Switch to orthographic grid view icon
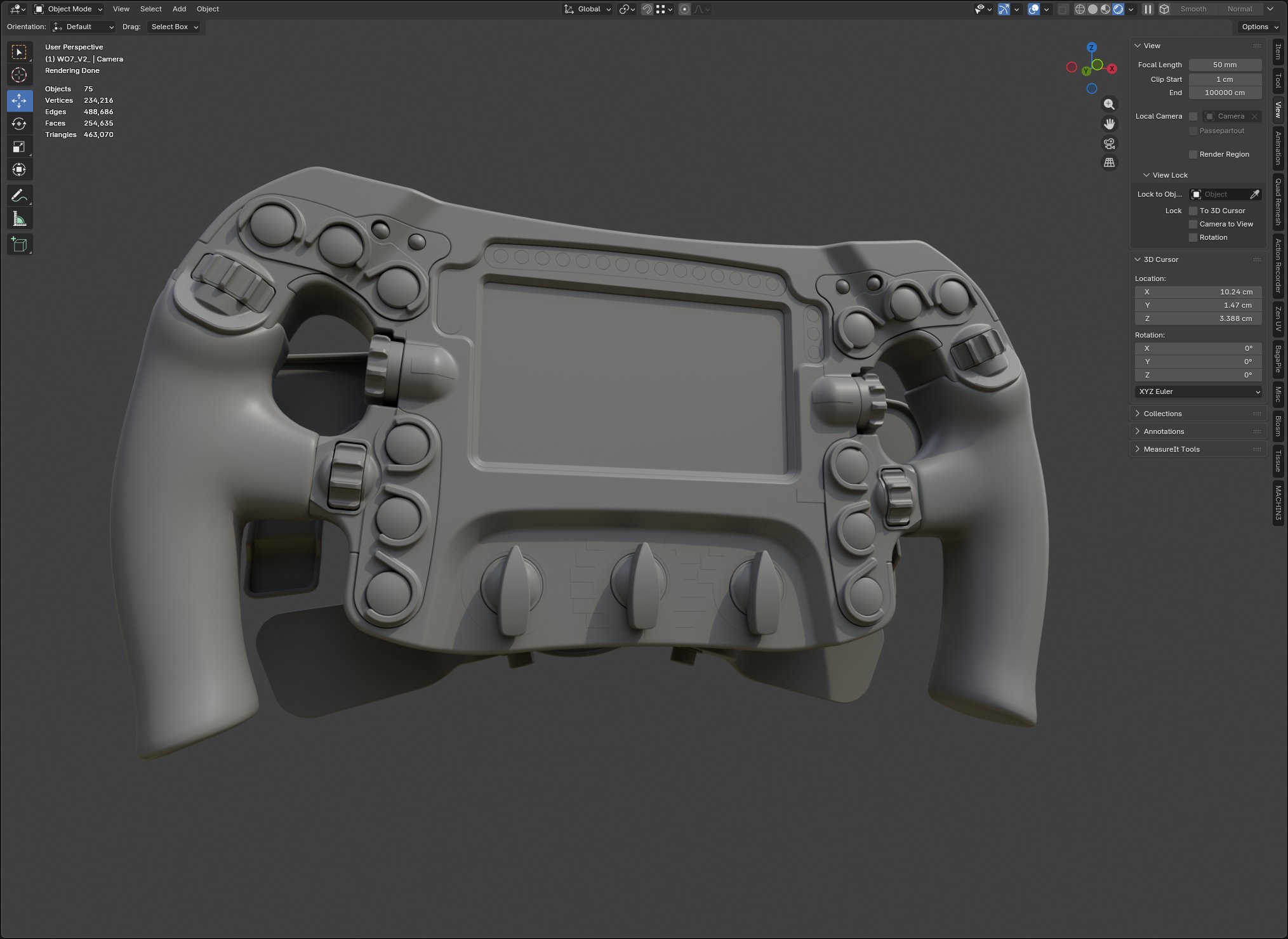1288x939 pixels. pos(1109,162)
